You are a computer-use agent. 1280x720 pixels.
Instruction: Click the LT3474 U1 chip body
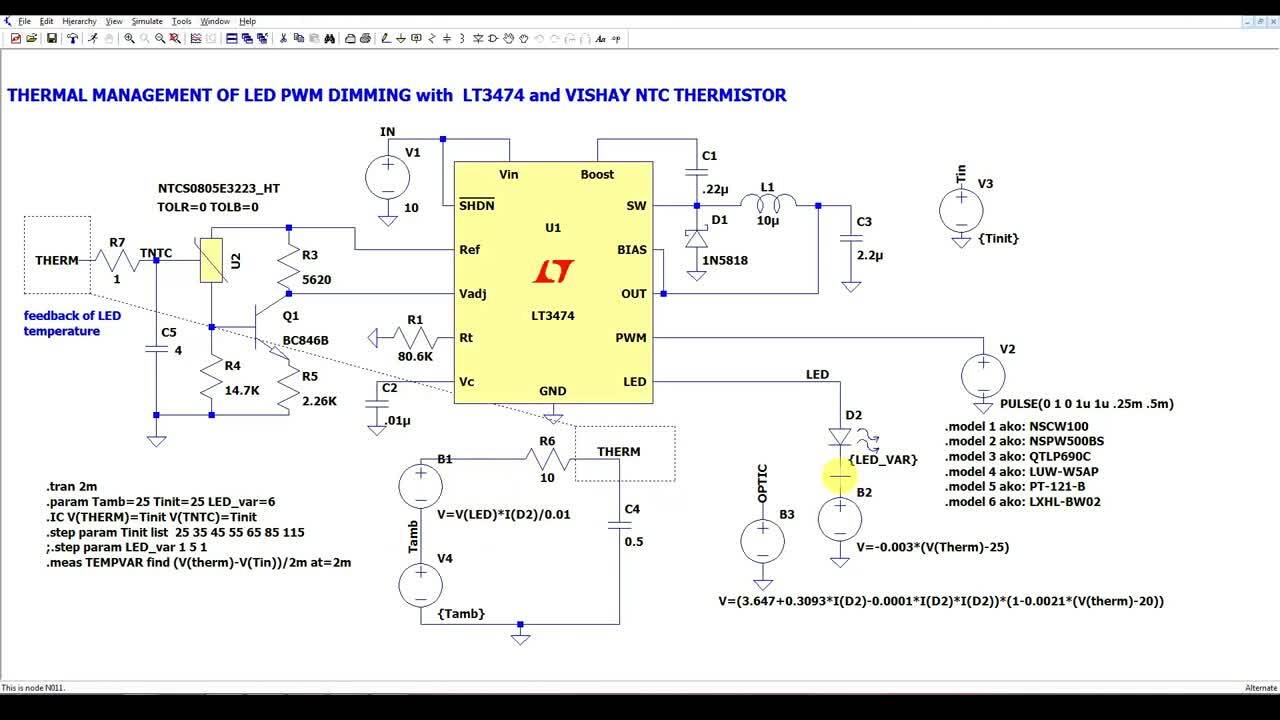pyautogui.click(x=553, y=282)
